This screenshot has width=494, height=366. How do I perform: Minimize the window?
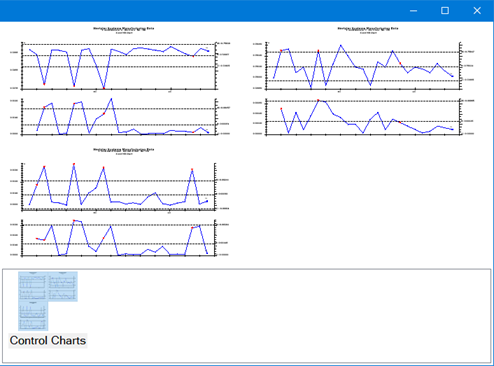click(414, 11)
